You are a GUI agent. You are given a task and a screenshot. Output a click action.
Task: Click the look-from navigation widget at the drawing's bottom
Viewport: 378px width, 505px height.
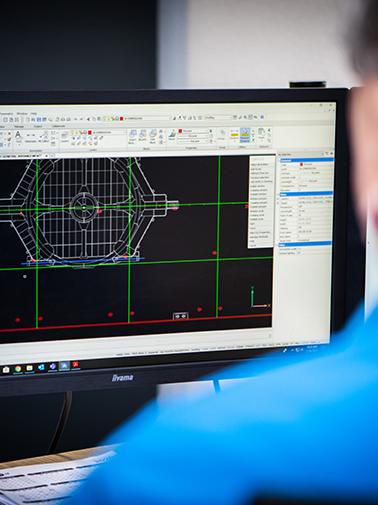point(180,316)
